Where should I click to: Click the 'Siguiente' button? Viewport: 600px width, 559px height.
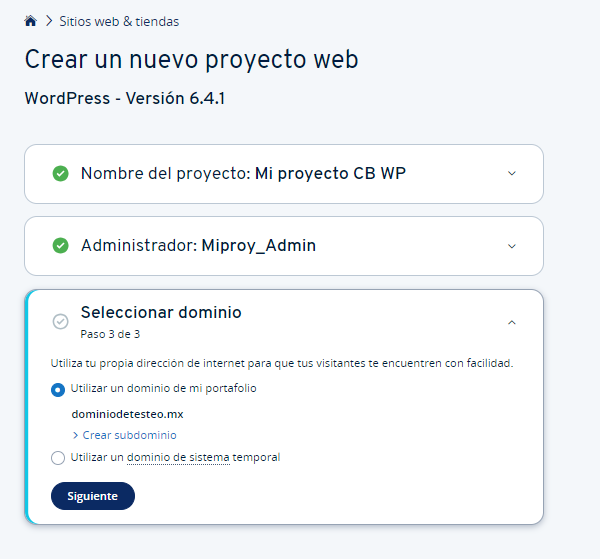pos(93,496)
